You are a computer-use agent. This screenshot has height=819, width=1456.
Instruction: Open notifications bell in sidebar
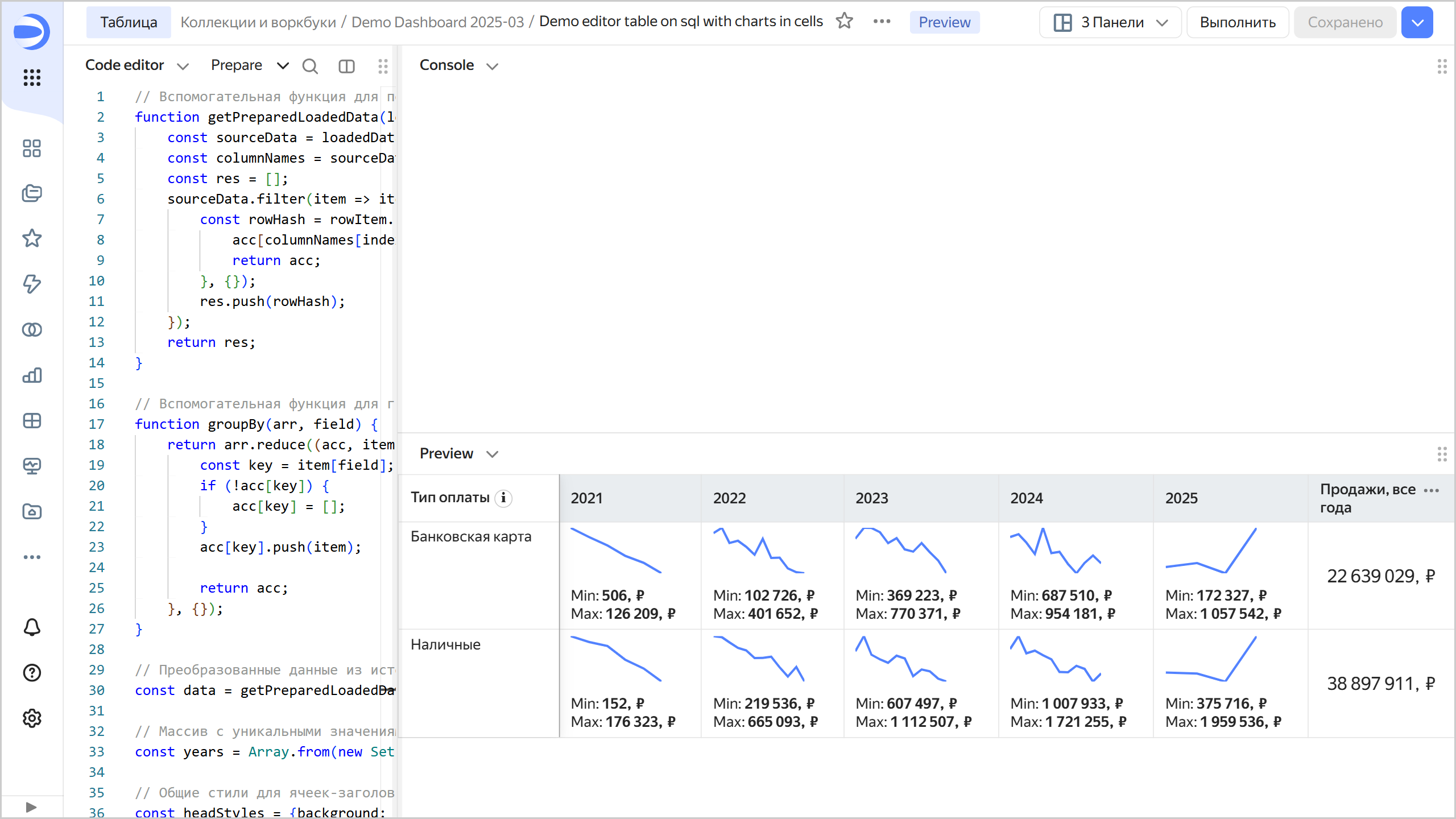click(x=32, y=627)
